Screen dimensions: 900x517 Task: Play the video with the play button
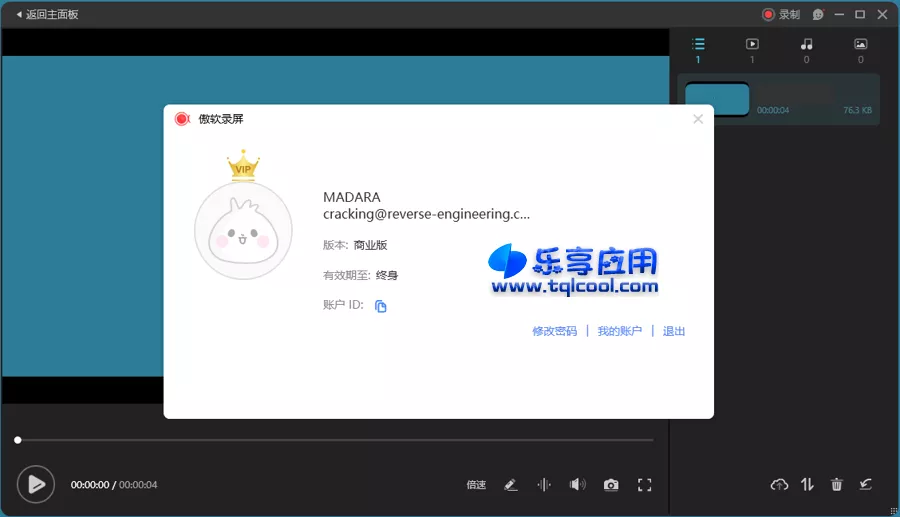click(x=36, y=484)
